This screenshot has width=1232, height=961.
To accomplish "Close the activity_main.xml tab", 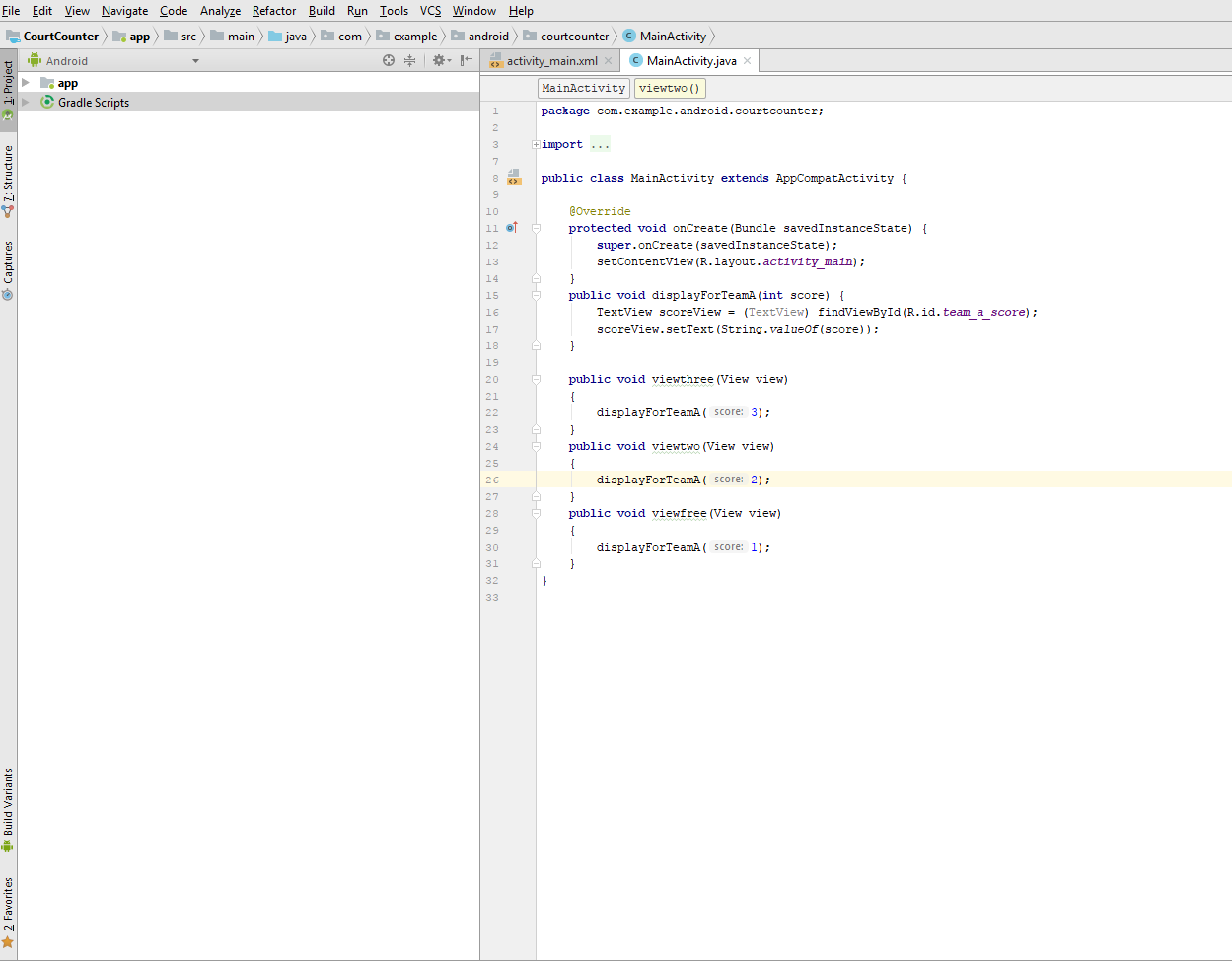I will 609,61.
